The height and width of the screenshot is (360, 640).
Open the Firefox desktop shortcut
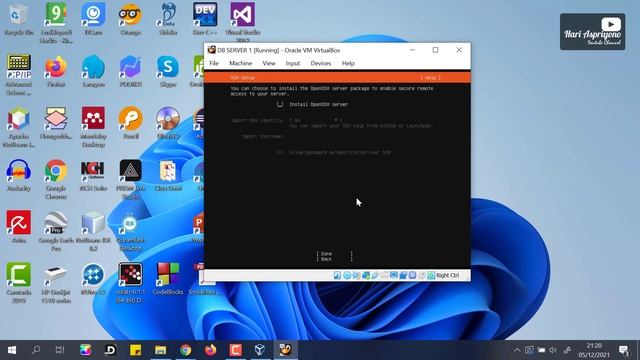[x=56, y=72]
